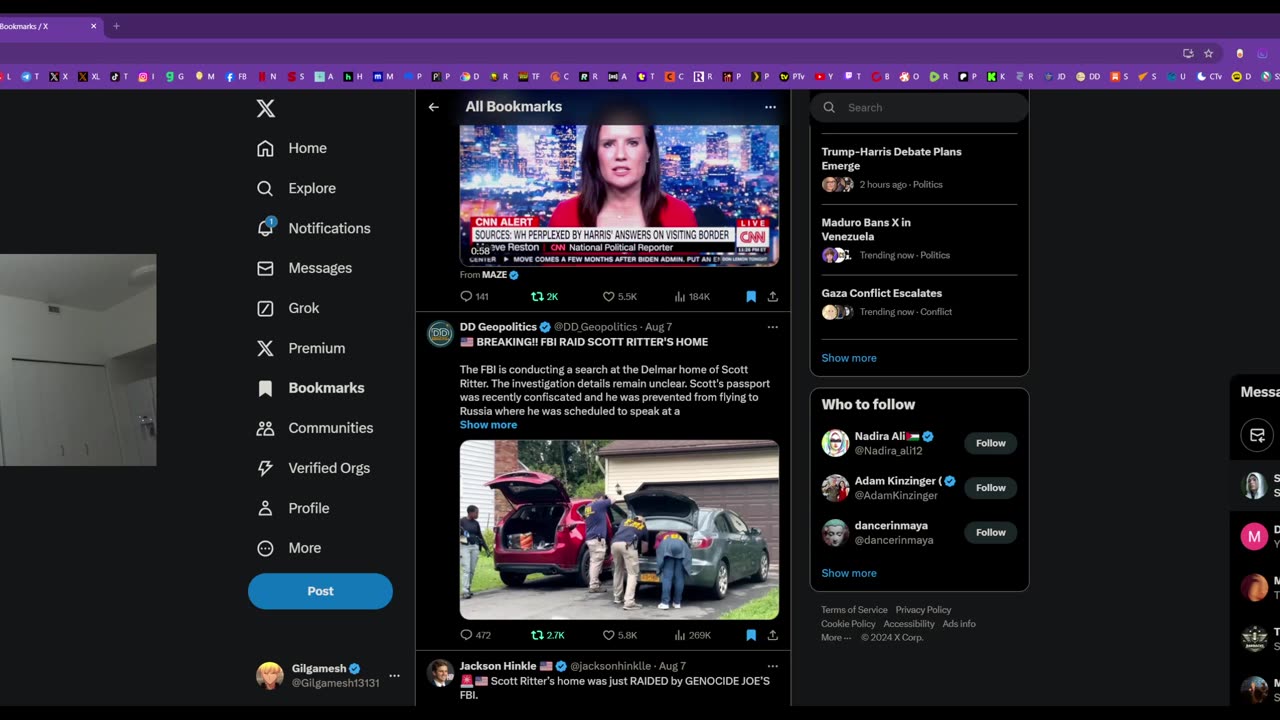
Task: Go back with the All Bookmarks arrow
Action: coord(433,107)
